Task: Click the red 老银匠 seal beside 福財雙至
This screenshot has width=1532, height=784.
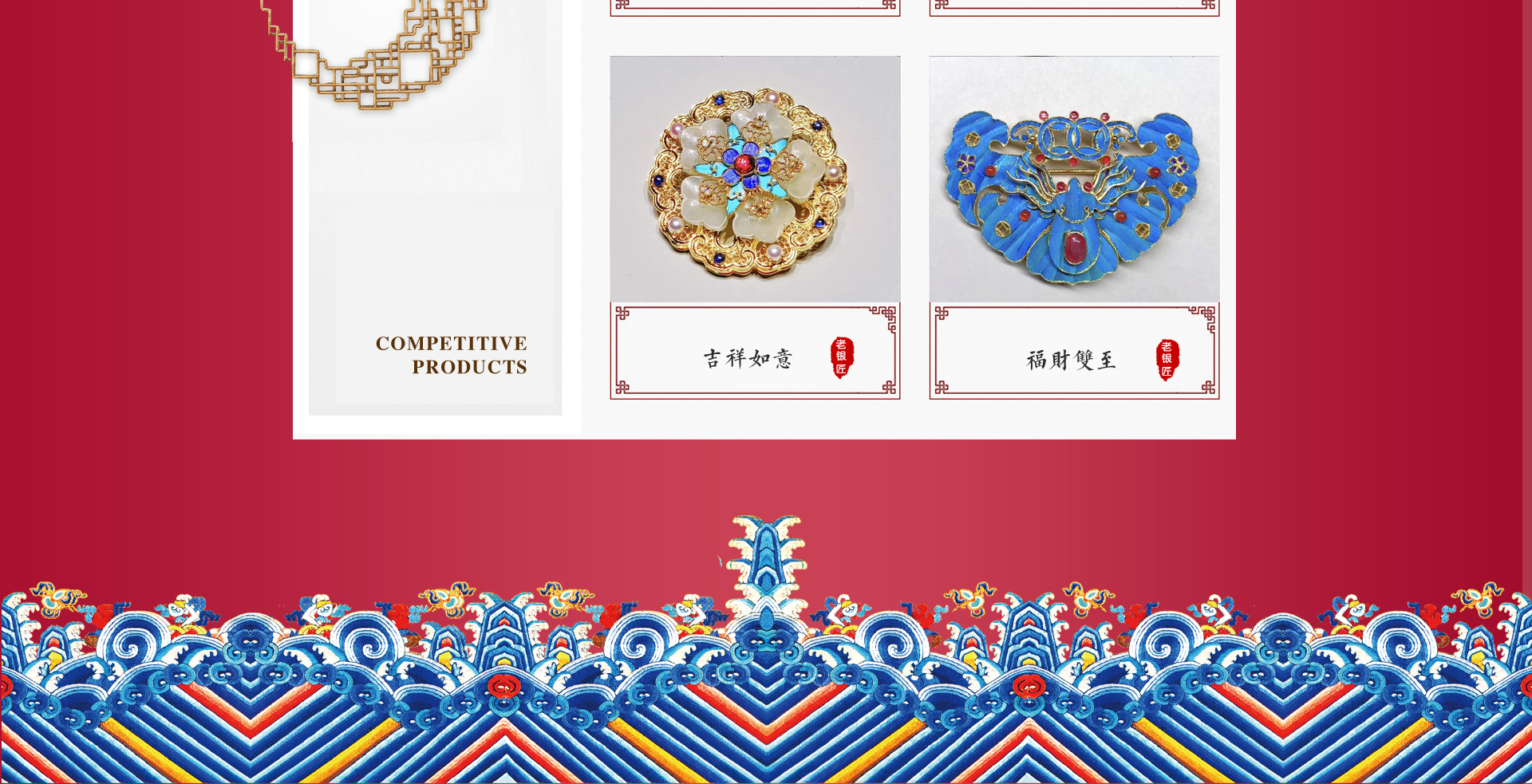Action: coord(1167,360)
